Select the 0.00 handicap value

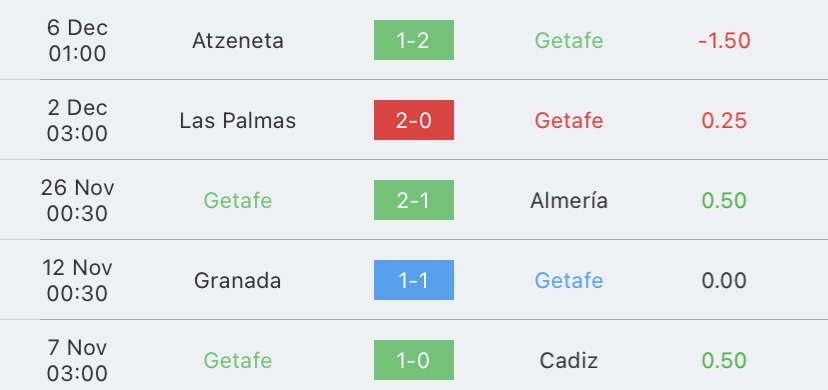(724, 280)
